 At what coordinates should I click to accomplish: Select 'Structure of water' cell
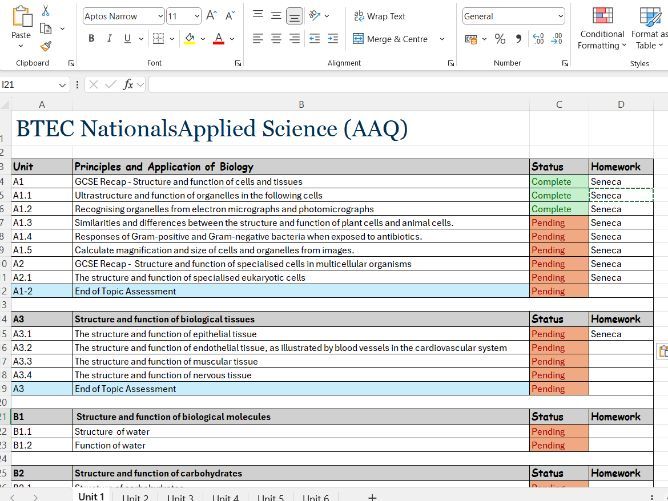(x=301, y=432)
